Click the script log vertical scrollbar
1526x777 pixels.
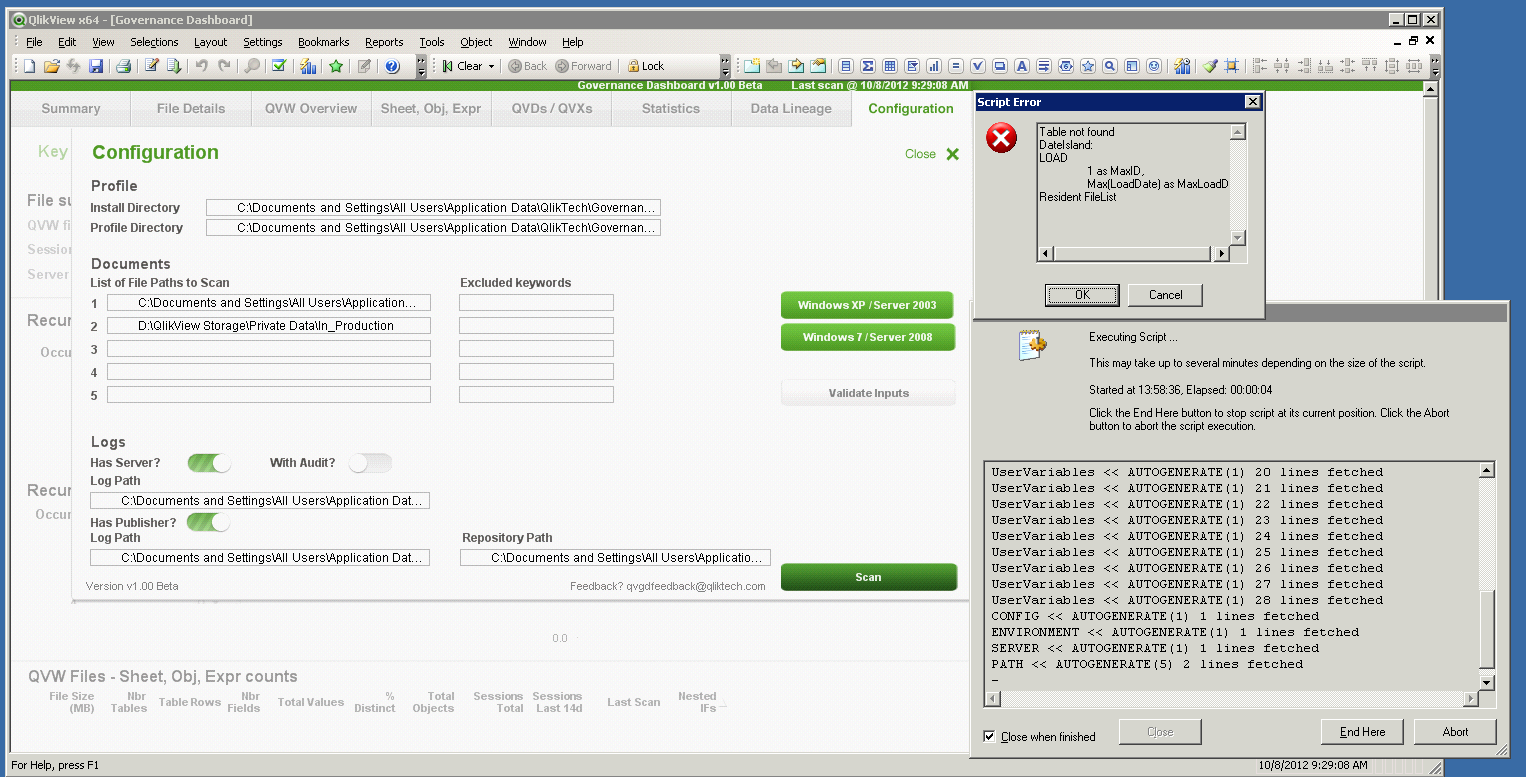click(x=1487, y=575)
